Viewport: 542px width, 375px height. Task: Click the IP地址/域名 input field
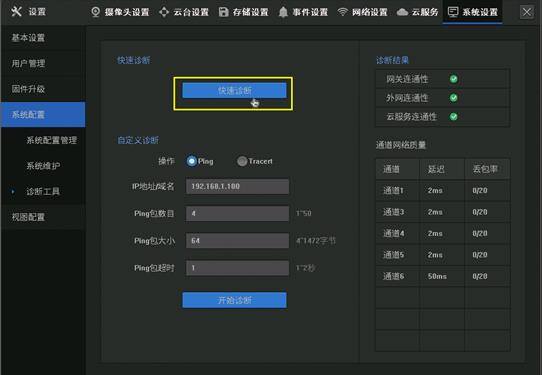click(x=237, y=186)
